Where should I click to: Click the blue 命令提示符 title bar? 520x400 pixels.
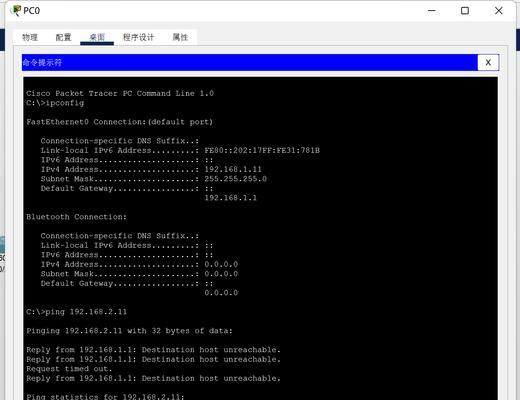(250, 62)
